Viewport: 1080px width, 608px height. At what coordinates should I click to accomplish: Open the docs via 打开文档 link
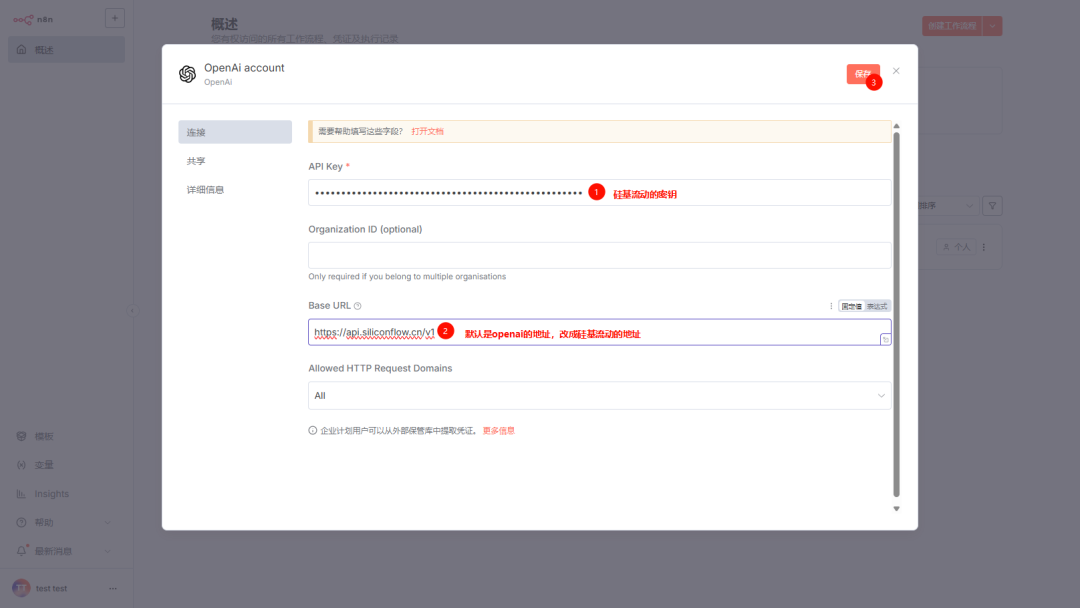428,132
